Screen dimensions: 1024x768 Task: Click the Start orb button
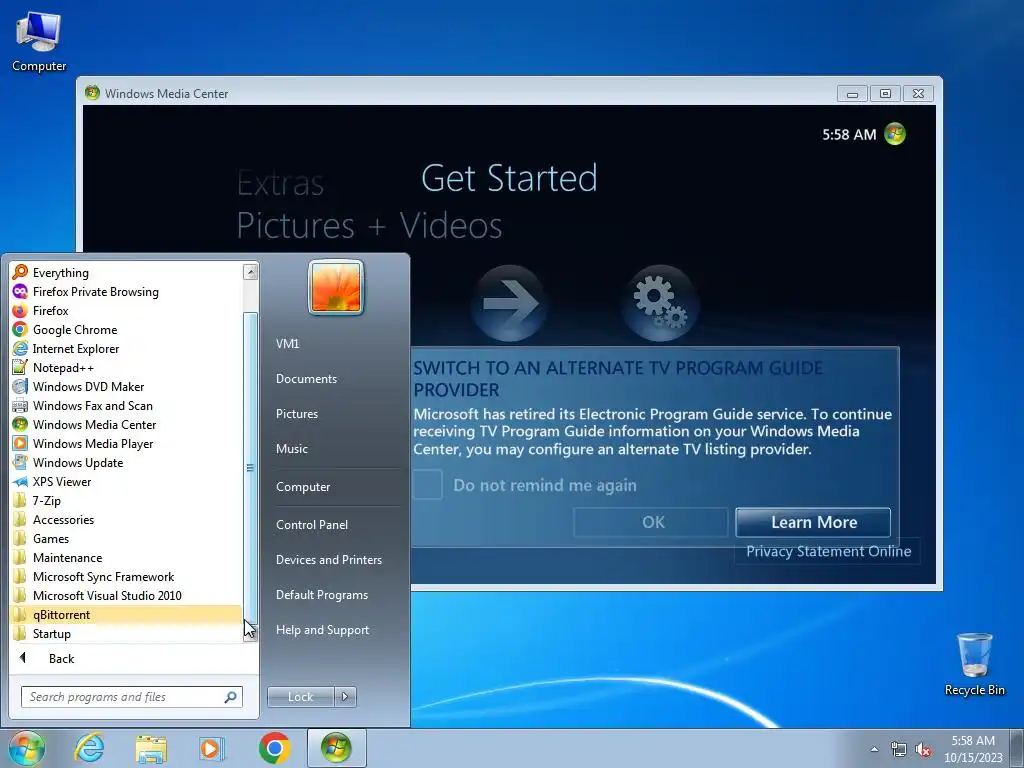tap(27, 748)
